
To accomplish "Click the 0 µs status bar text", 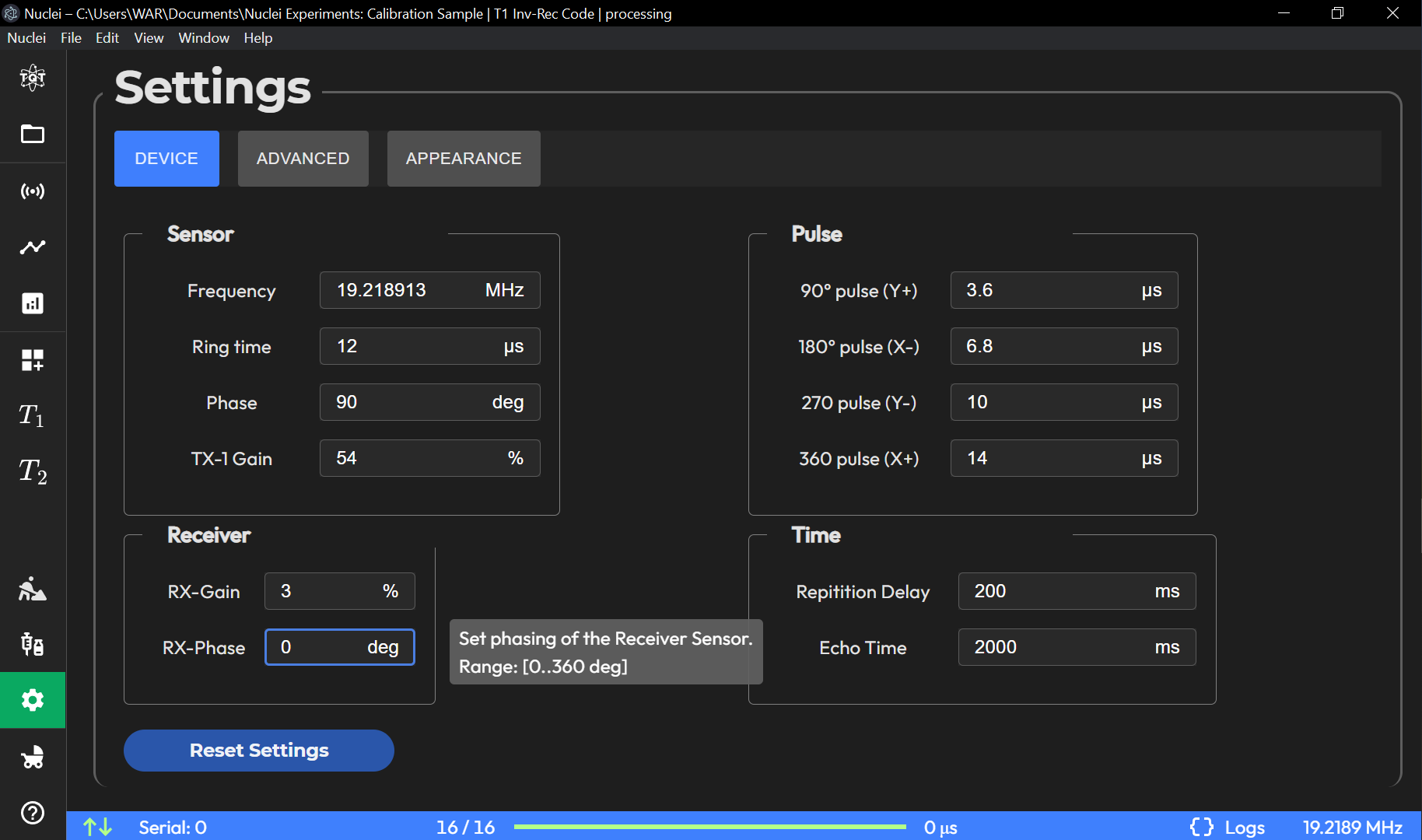I will click(940, 827).
